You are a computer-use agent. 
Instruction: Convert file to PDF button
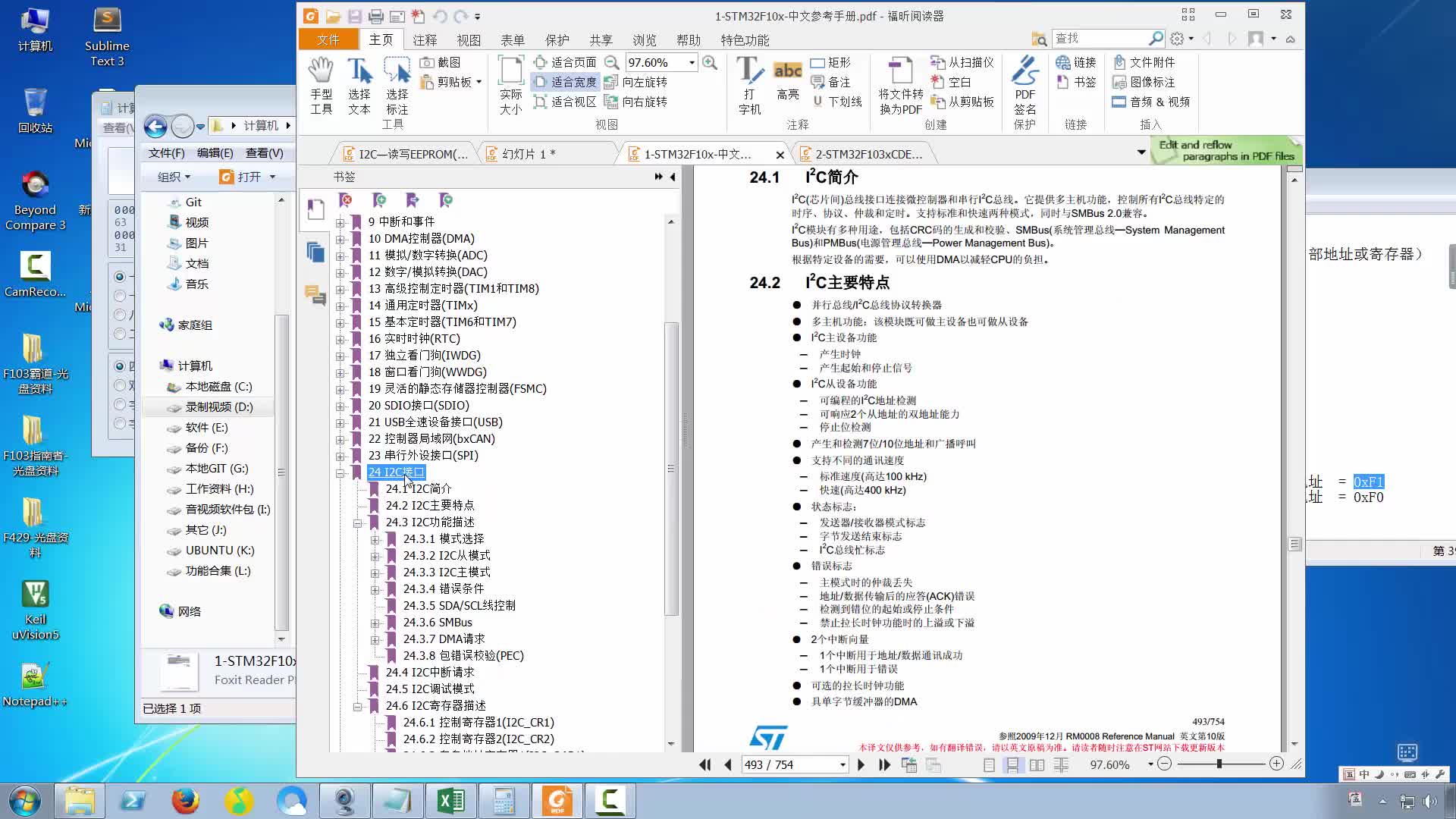tap(900, 85)
